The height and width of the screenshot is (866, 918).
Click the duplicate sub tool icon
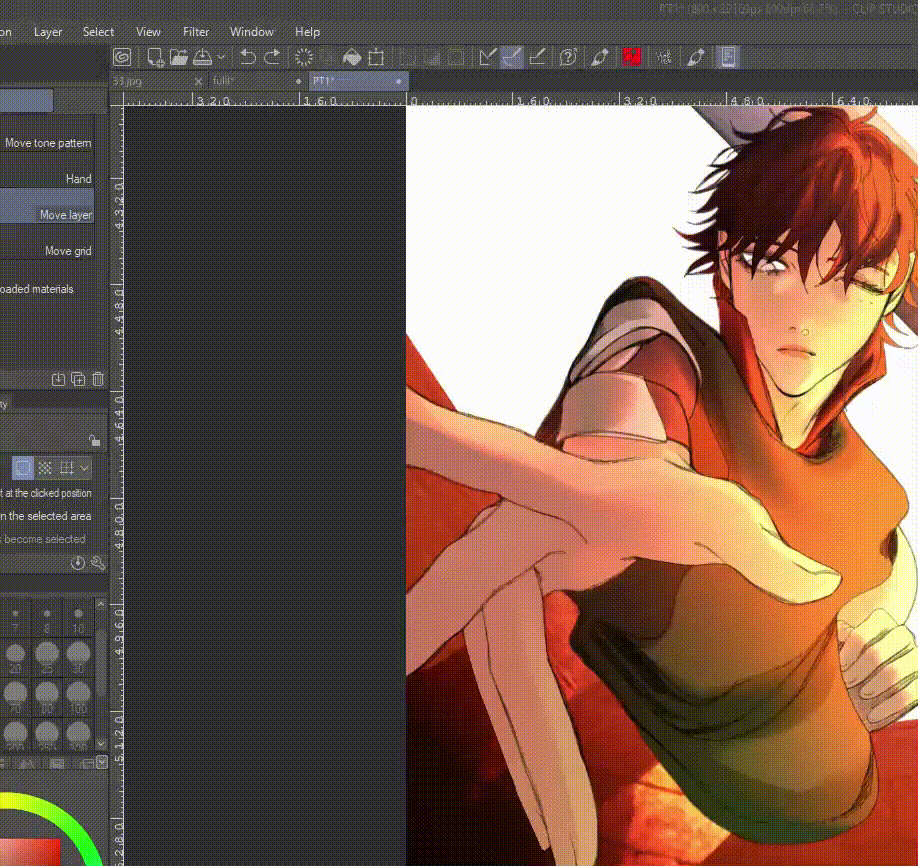(78, 379)
